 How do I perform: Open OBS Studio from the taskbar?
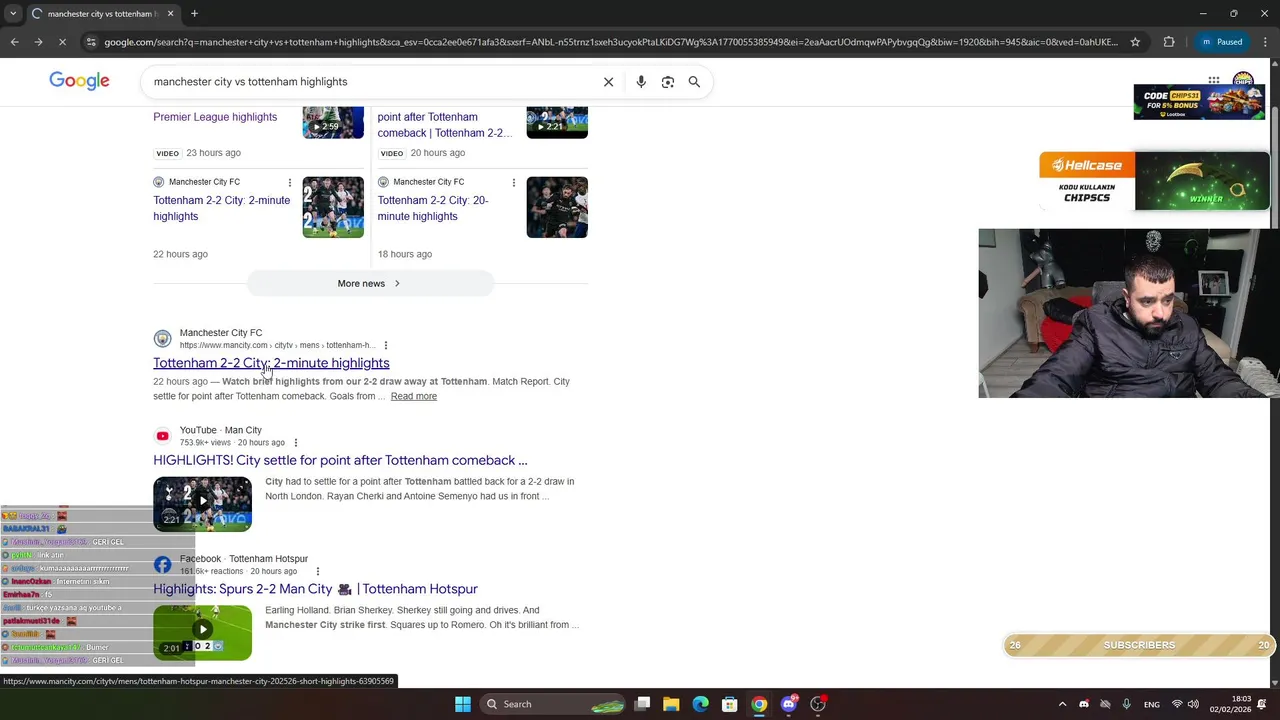tap(818, 704)
